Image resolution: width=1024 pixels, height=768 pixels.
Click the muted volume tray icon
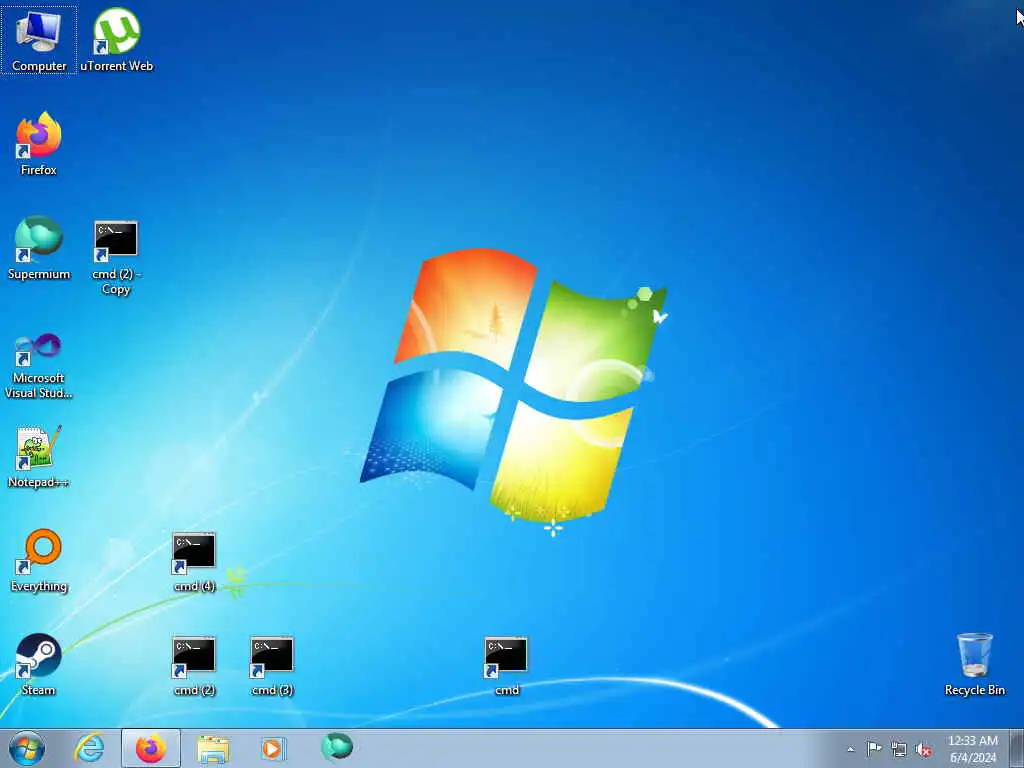tap(923, 750)
